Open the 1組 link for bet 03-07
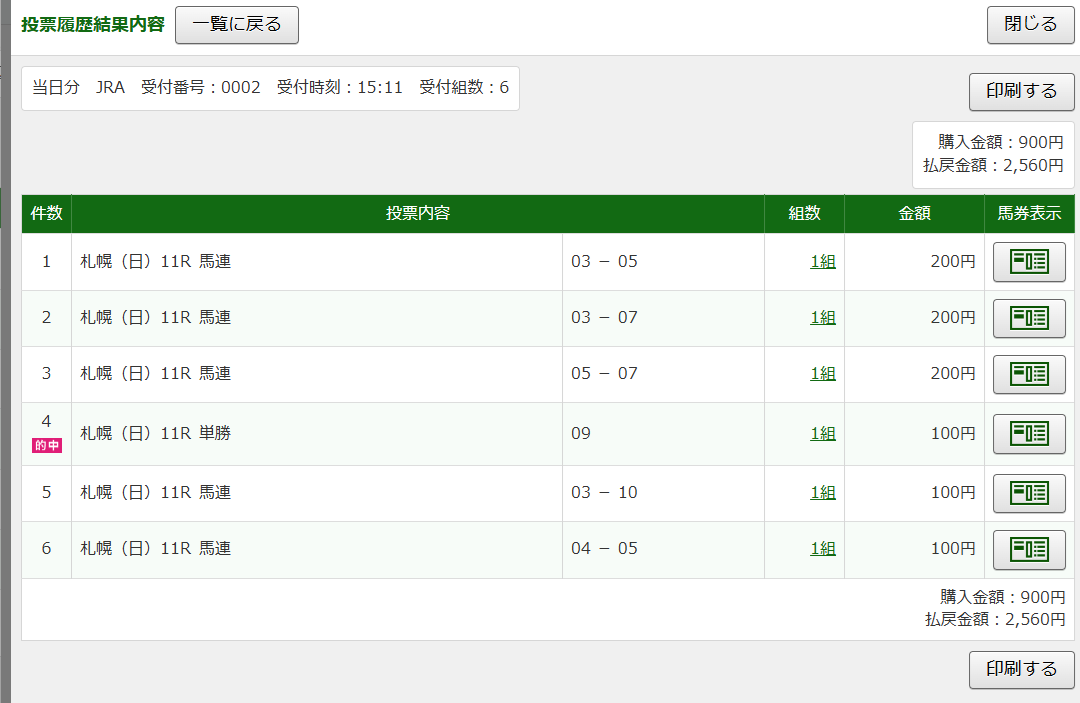 (822, 318)
